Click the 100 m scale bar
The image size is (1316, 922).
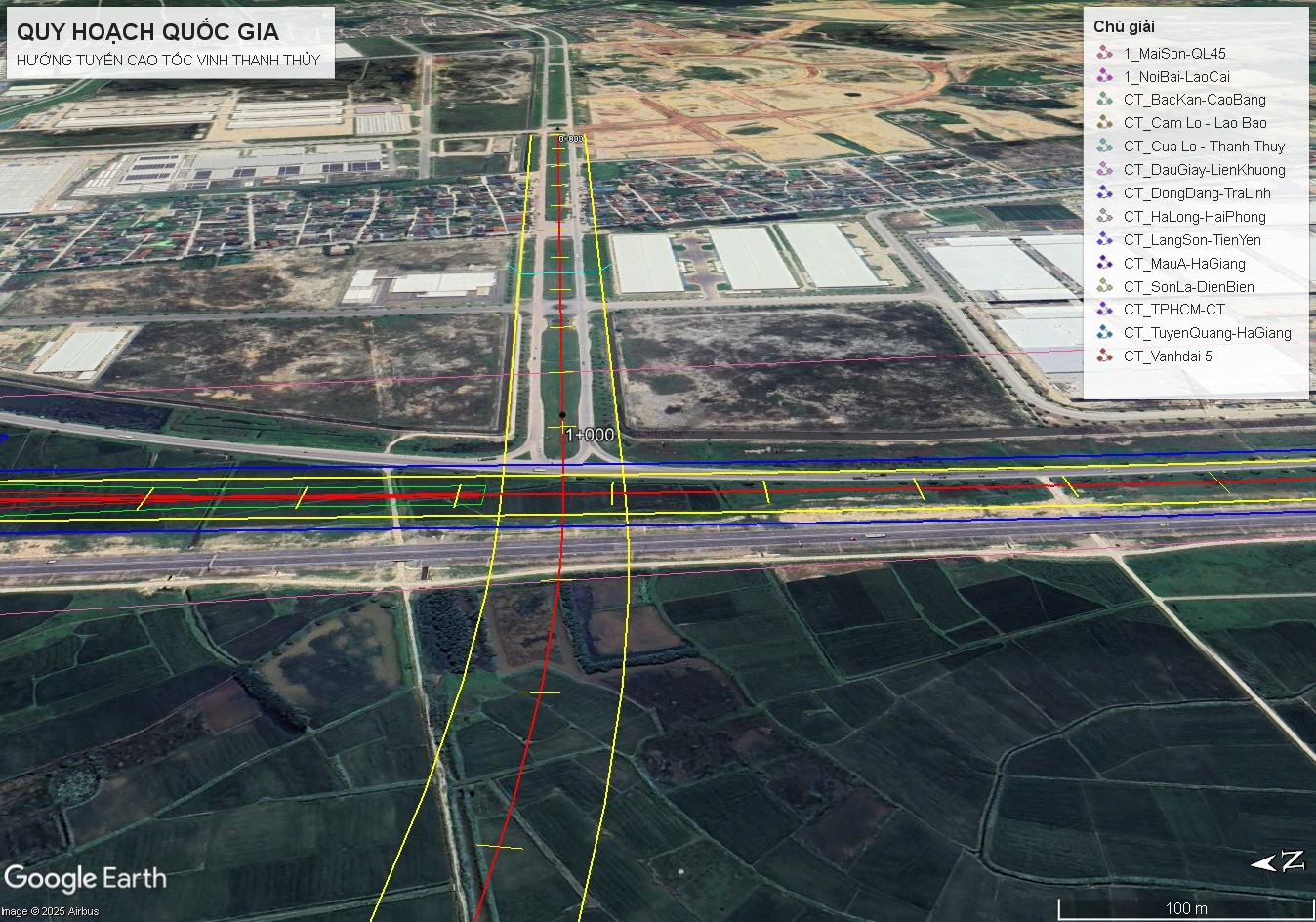click(x=1185, y=909)
